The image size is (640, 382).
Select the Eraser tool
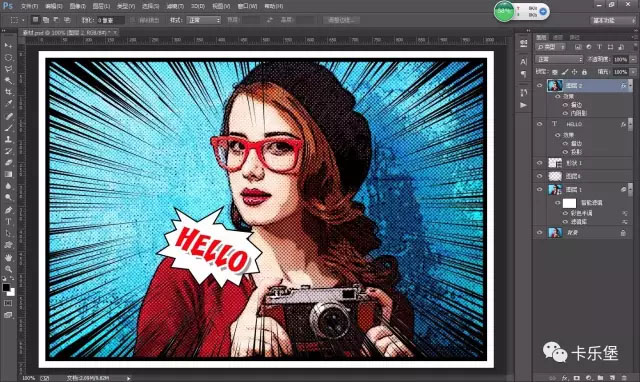[x=8, y=162]
